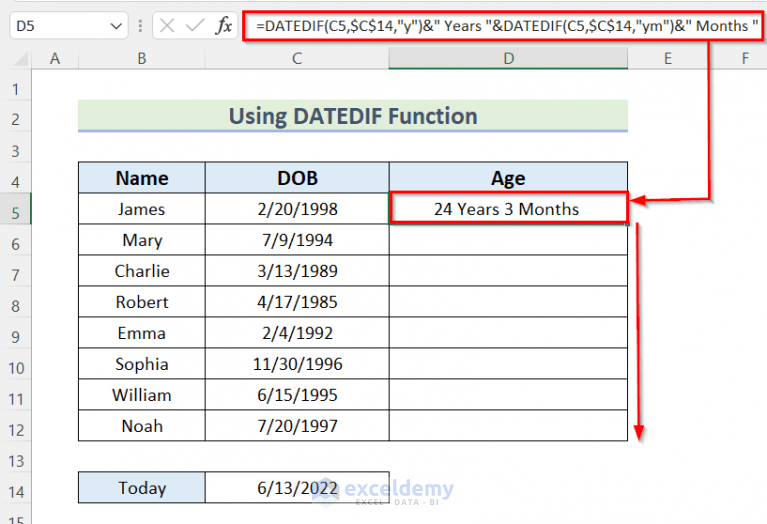Click the 'Using DATEDIF Function' title cell
The width and height of the screenshot is (767, 524).
(x=353, y=116)
